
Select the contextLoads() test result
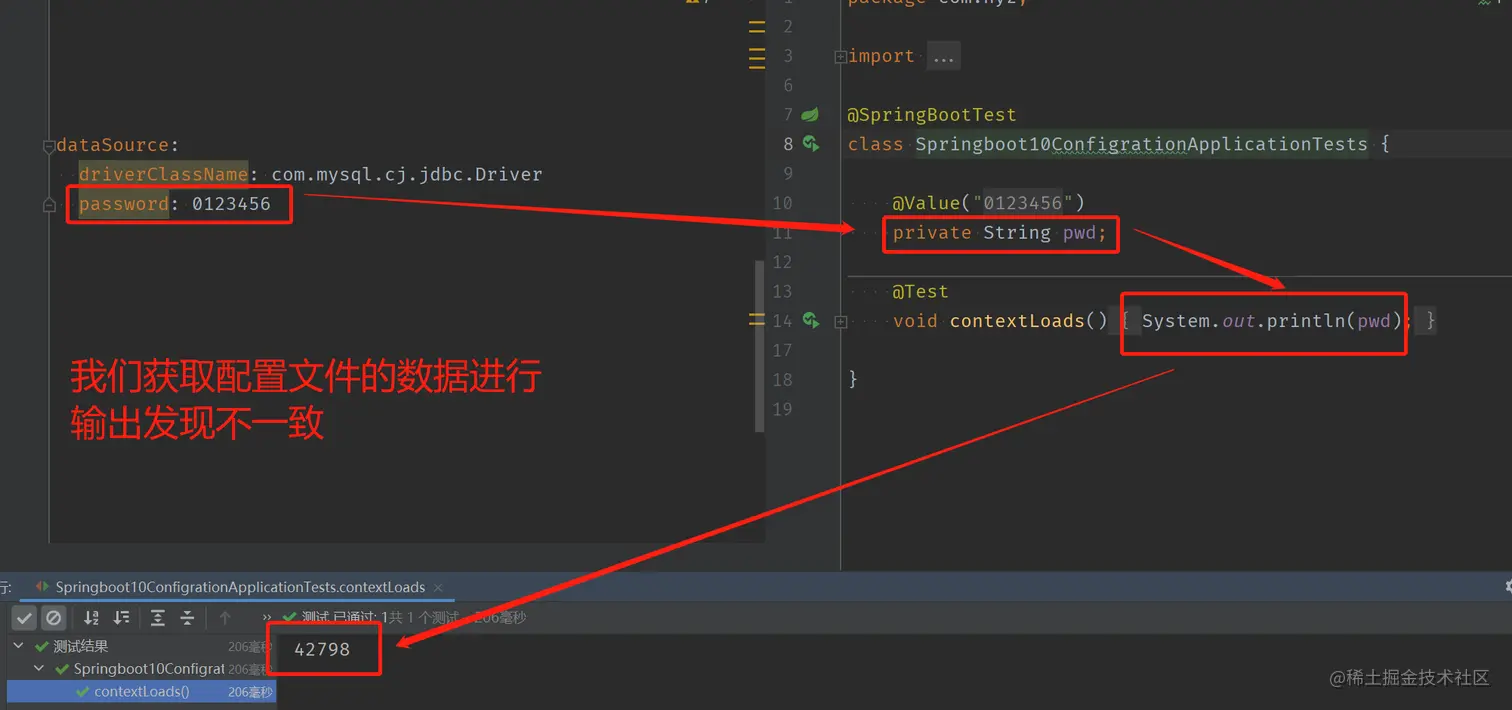140,692
